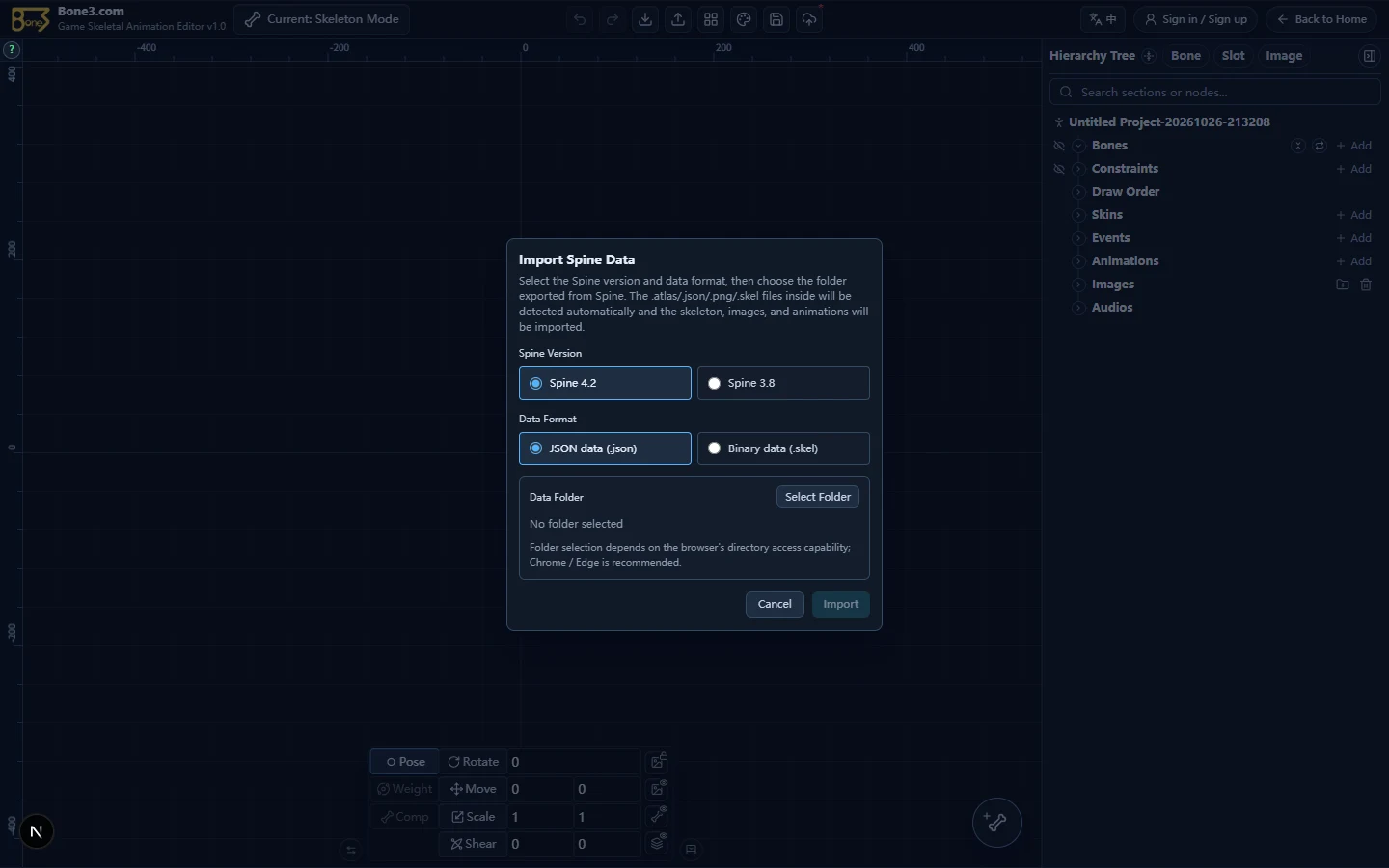1389x868 pixels.
Task: Click the Select Folder button
Action: (x=818, y=497)
